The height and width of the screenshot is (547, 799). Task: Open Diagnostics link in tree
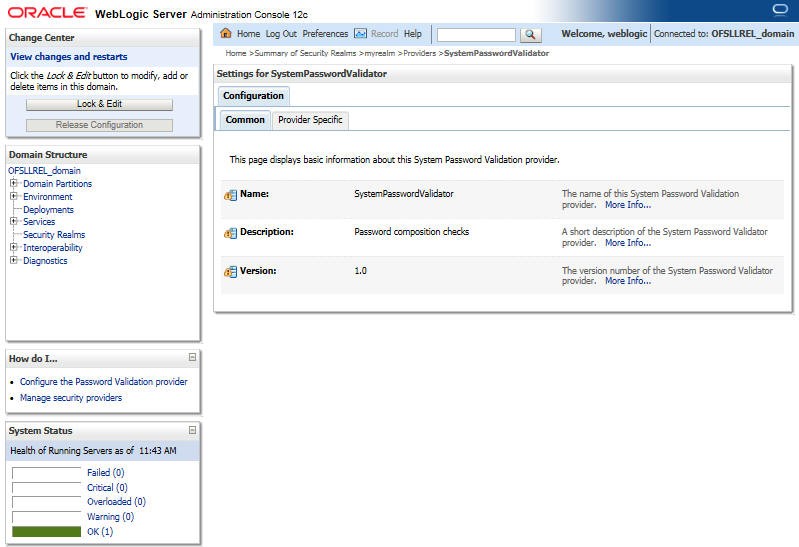click(x=45, y=261)
